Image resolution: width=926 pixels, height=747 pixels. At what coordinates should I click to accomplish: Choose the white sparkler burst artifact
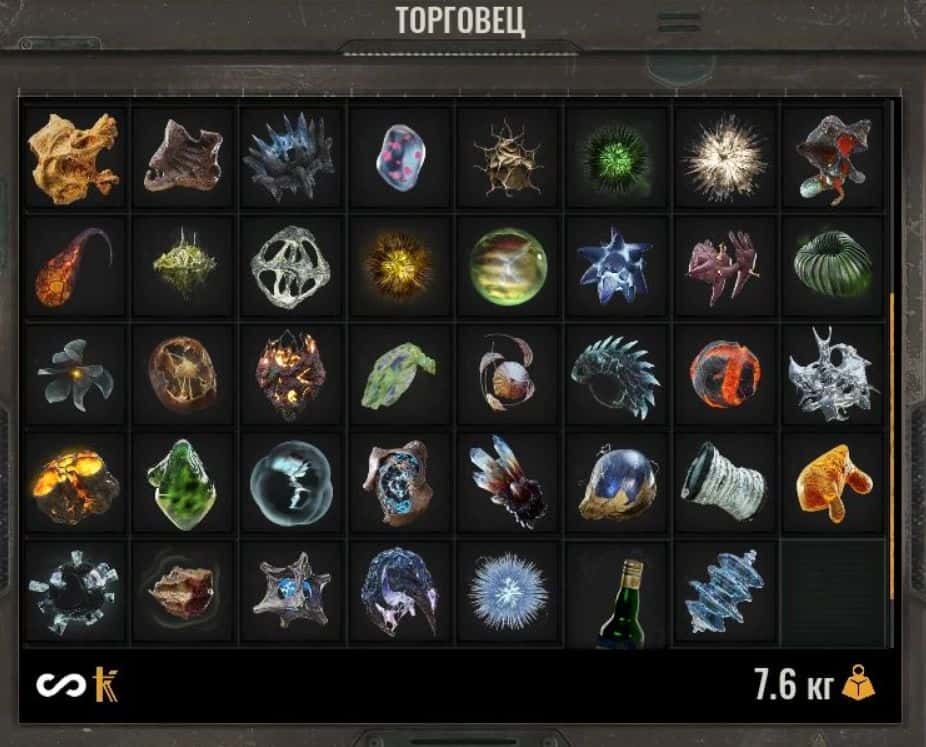[x=724, y=158]
